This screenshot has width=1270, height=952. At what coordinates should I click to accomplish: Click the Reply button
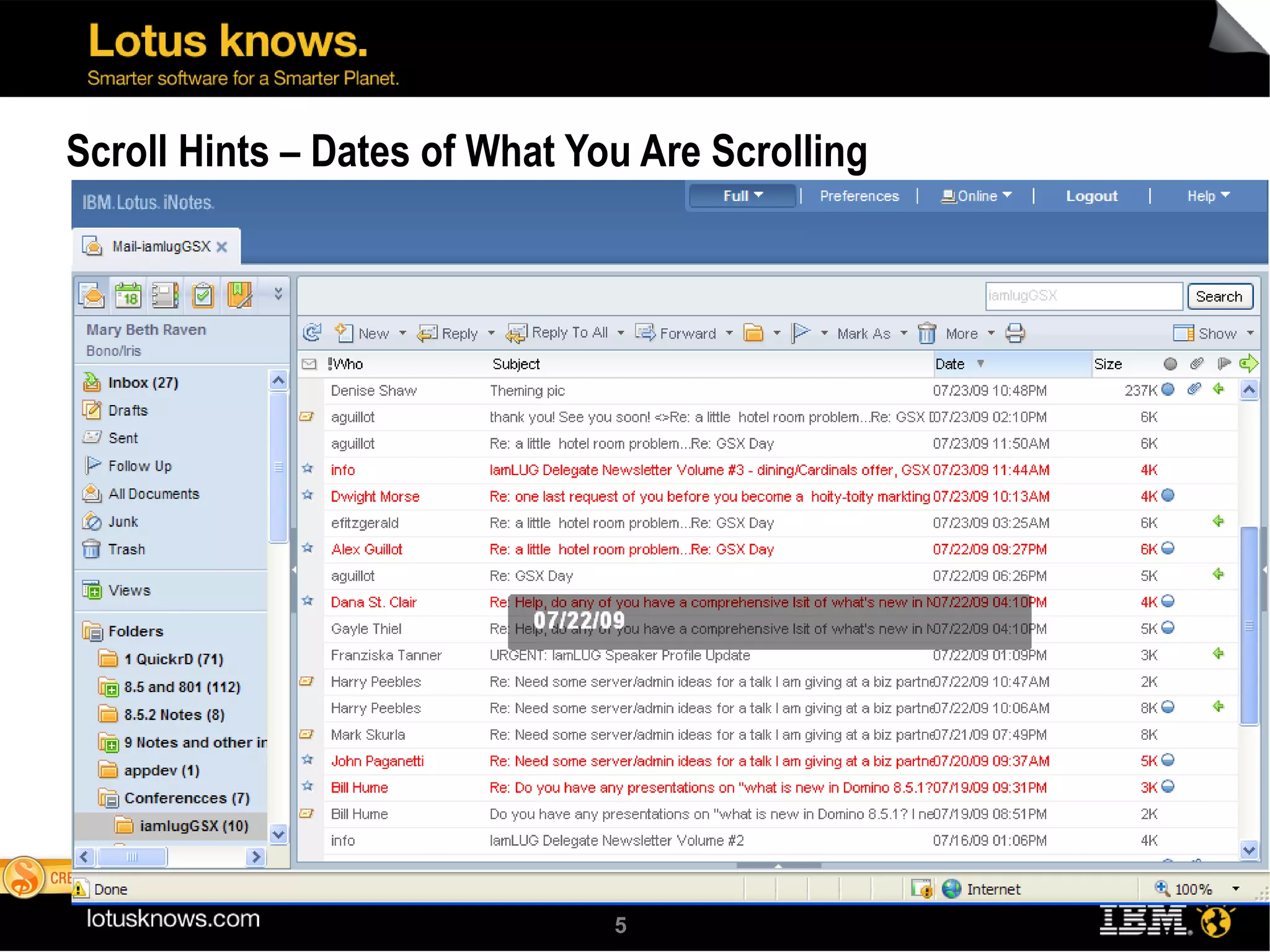[448, 333]
